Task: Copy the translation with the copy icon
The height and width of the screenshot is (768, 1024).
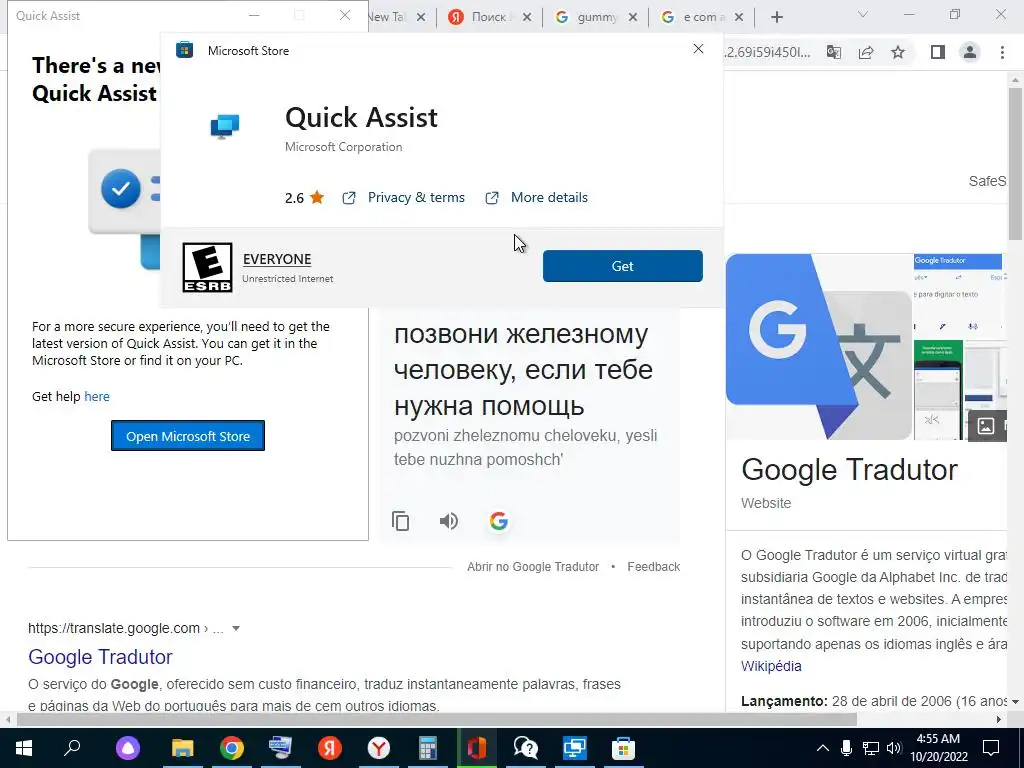Action: pyautogui.click(x=400, y=521)
